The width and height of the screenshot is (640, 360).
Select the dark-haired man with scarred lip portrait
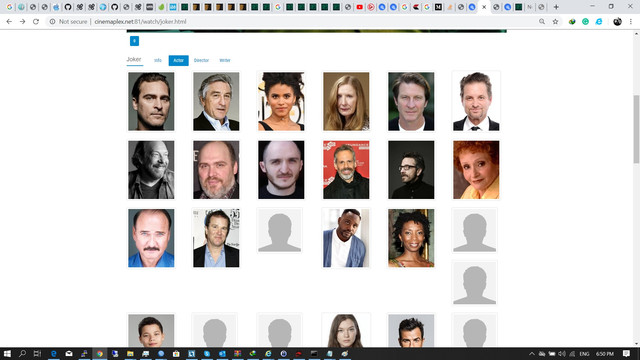pyautogui.click(x=151, y=102)
